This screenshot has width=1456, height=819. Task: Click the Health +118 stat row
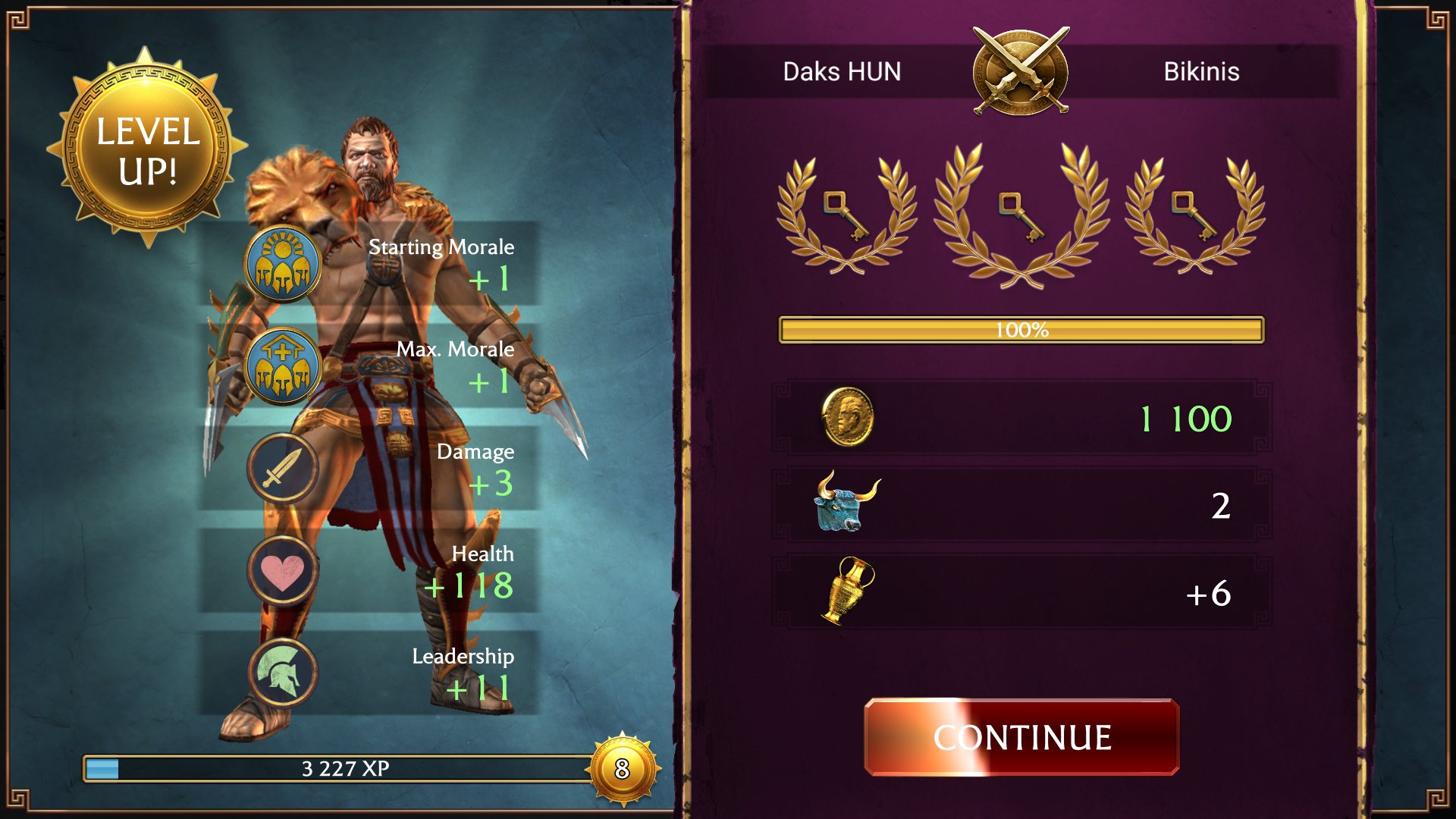click(x=369, y=570)
